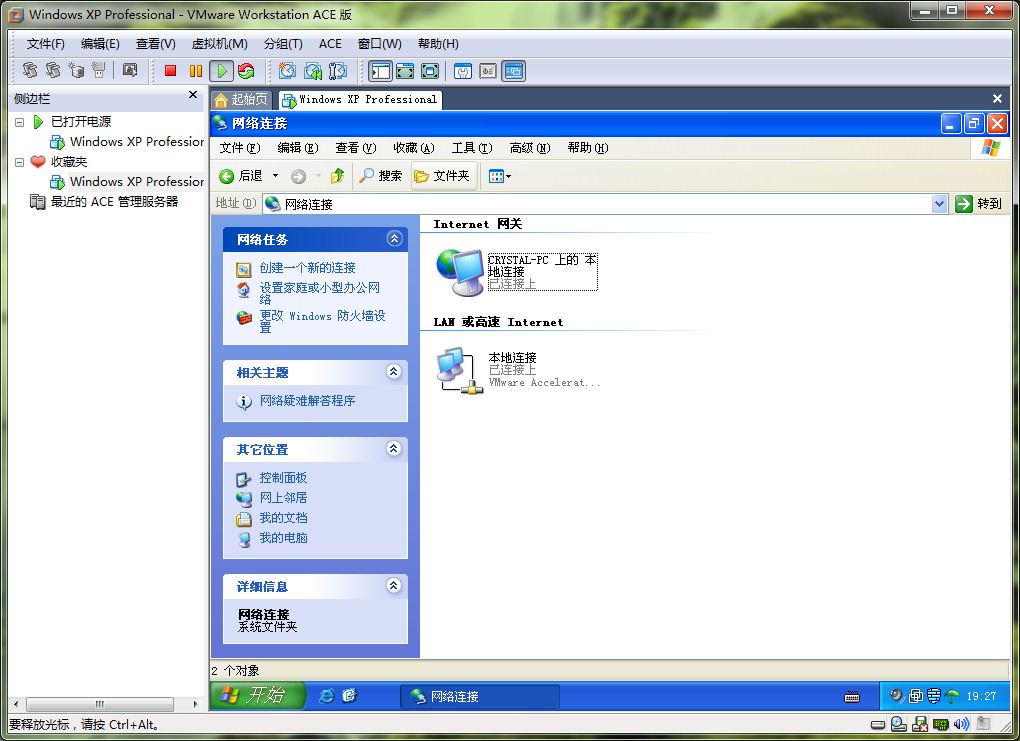This screenshot has width=1020, height=741.
Task: Click the 网络连接 taskbar button
Action: [x=479, y=696]
